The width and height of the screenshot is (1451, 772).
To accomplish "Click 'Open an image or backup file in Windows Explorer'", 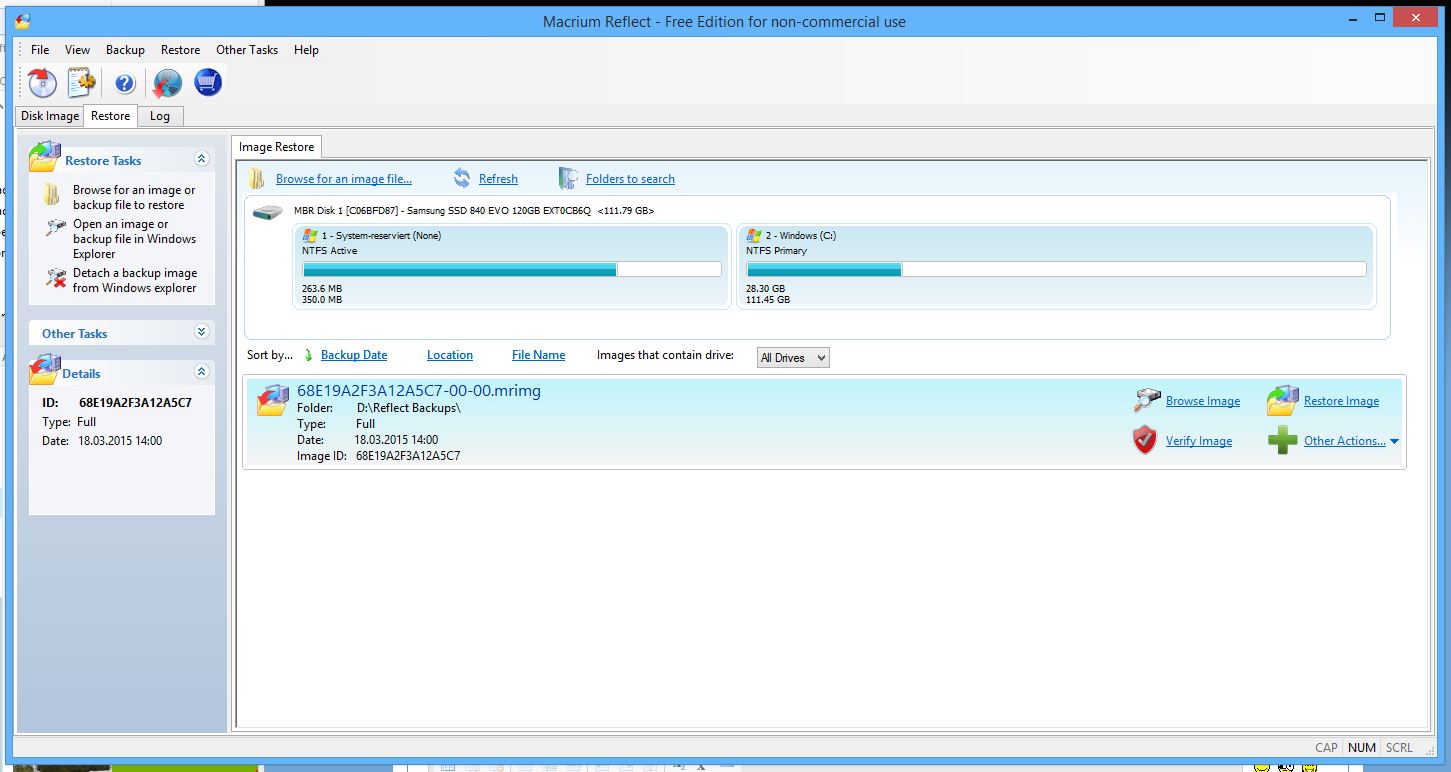I will (134, 239).
